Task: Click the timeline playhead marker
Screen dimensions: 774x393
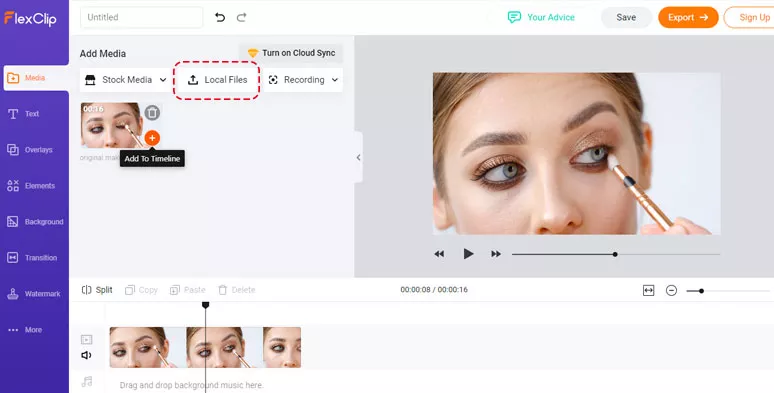Action: coord(206,305)
